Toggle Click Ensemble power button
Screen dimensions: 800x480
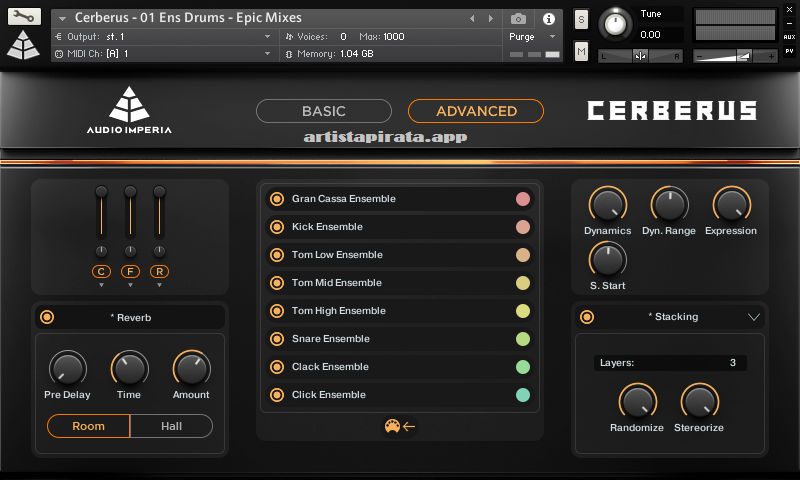click(x=277, y=395)
